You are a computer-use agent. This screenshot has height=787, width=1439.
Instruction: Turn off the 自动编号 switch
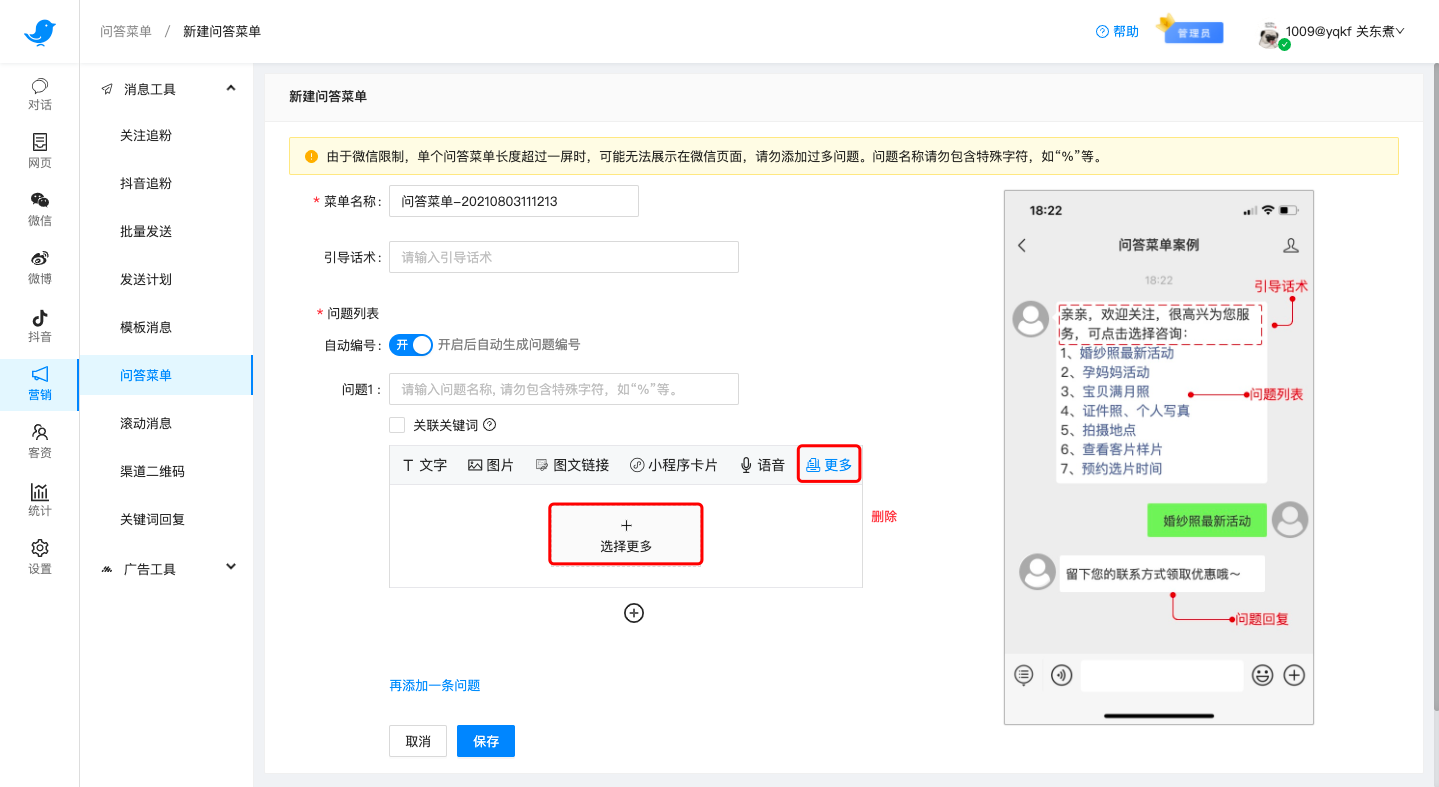[x=410, y=344]
